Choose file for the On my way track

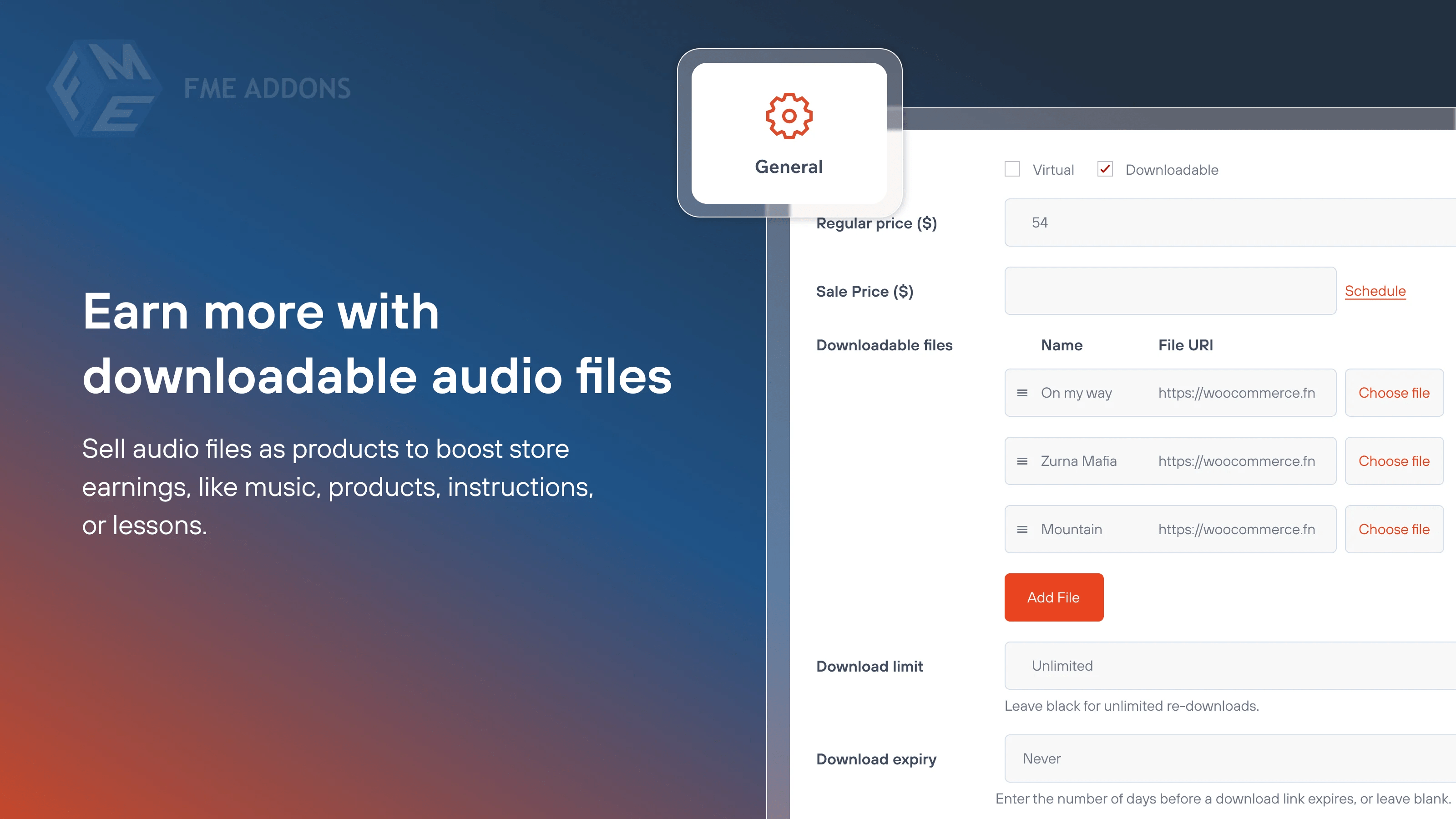(1394, 392)
